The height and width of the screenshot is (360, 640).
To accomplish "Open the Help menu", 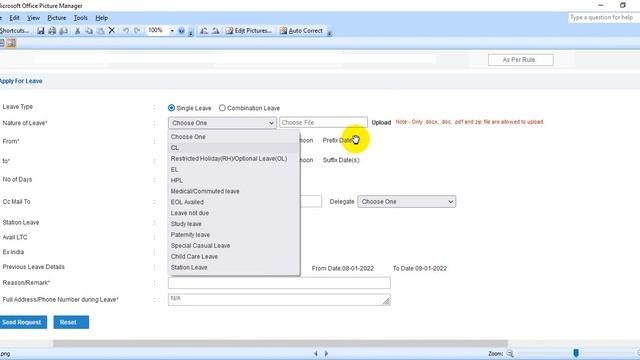I will tap(102, 18).
